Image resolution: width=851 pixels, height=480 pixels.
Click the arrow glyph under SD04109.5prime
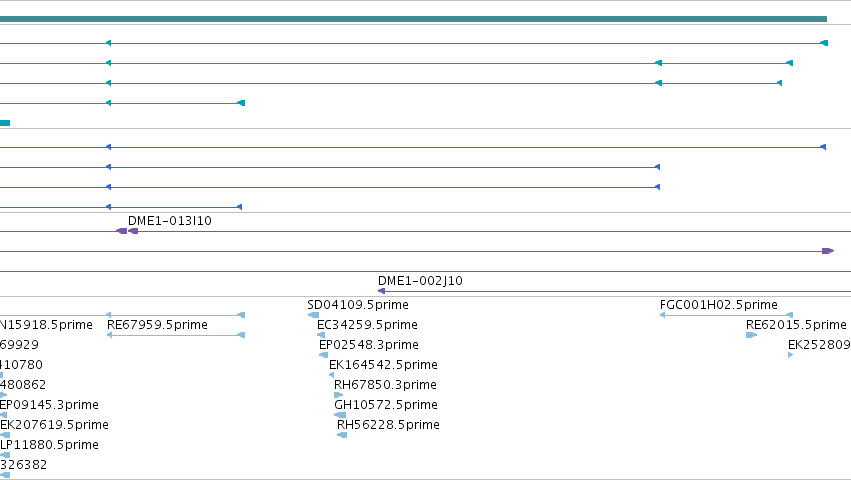313,315
